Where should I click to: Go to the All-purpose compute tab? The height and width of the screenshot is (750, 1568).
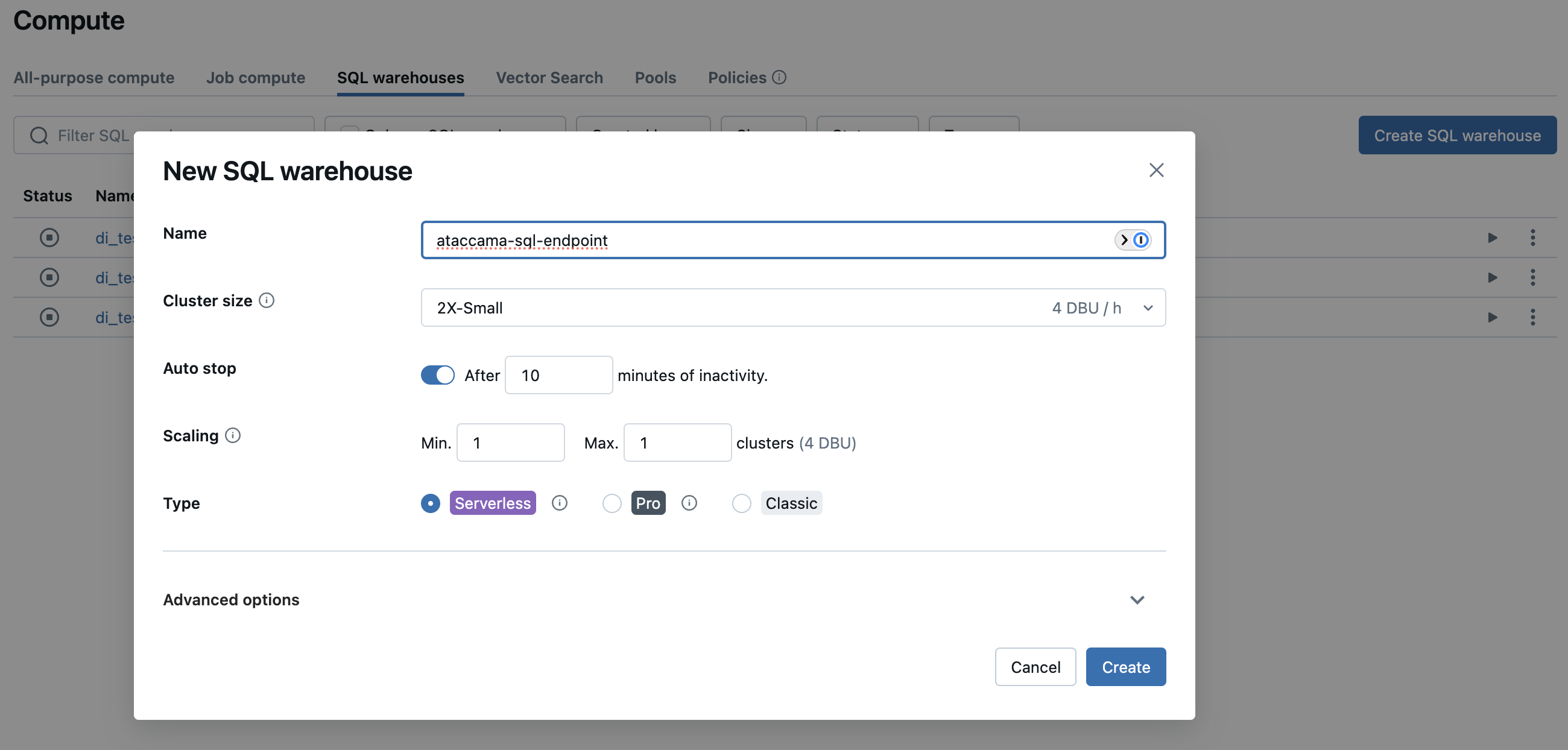click(93, 77)
